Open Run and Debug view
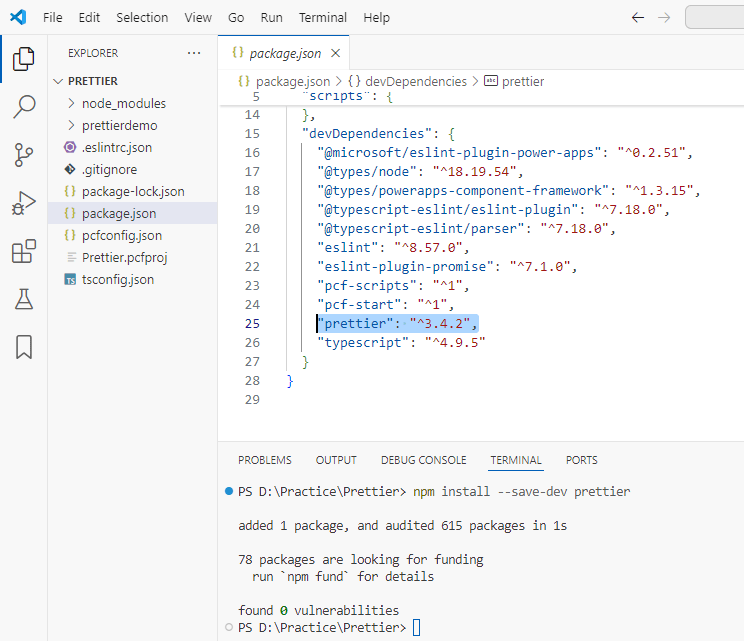The height and width of the screenshot is (641, 744). [x=23, y=203]
